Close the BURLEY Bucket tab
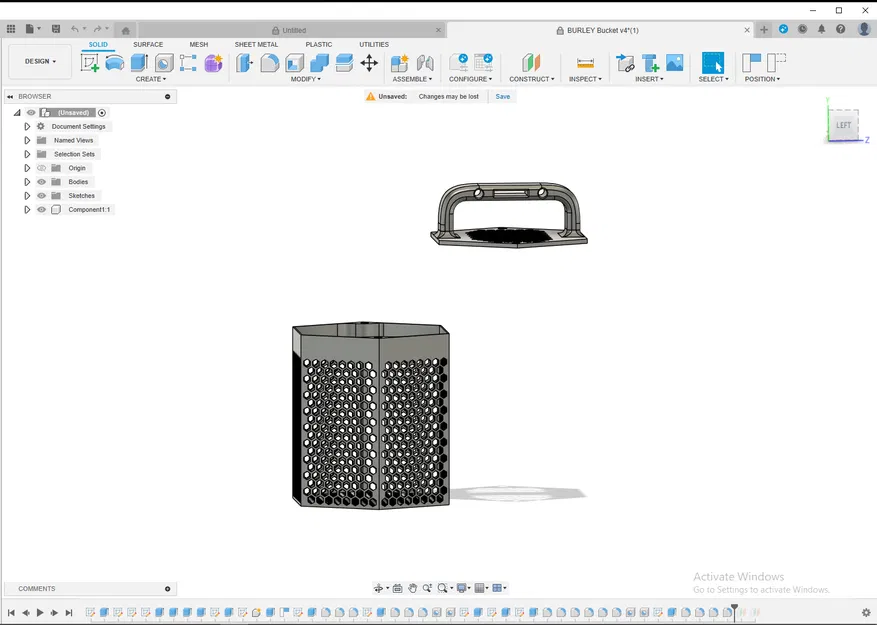The width and height of the screenshot is (877, 625). [x=747, y=30]
